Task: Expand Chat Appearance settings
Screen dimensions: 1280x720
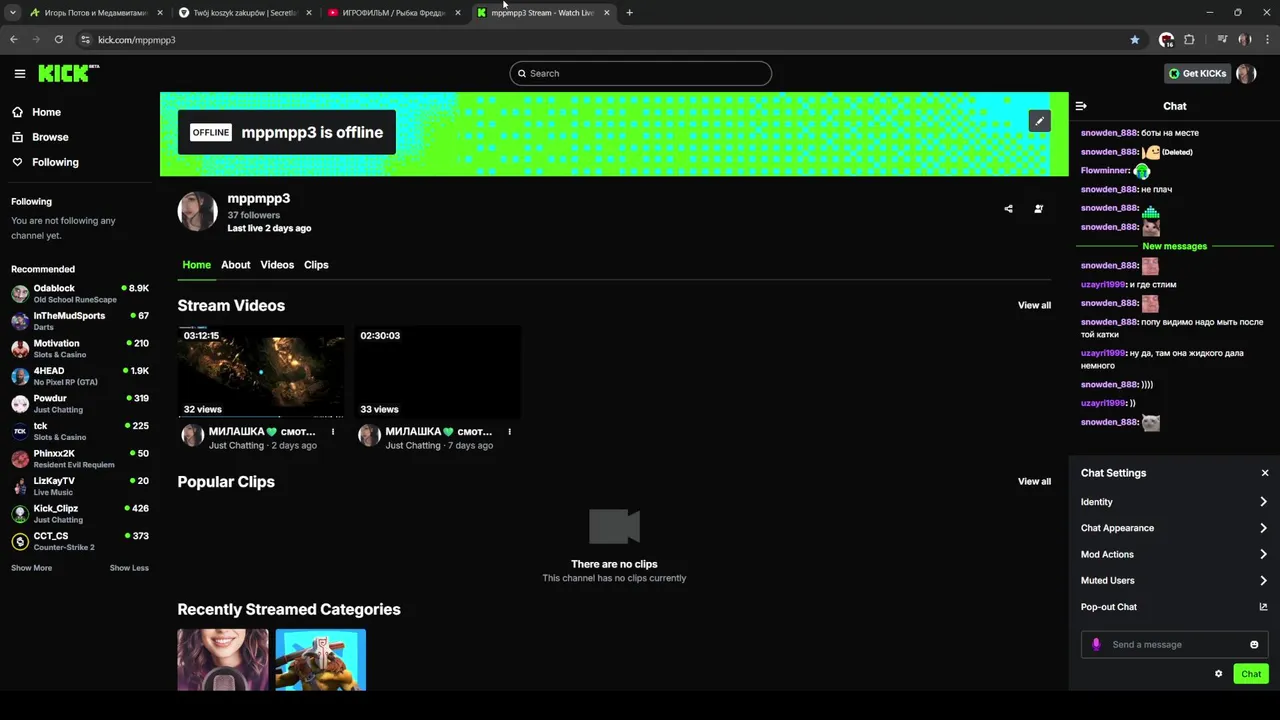Action: [1174, 528]
